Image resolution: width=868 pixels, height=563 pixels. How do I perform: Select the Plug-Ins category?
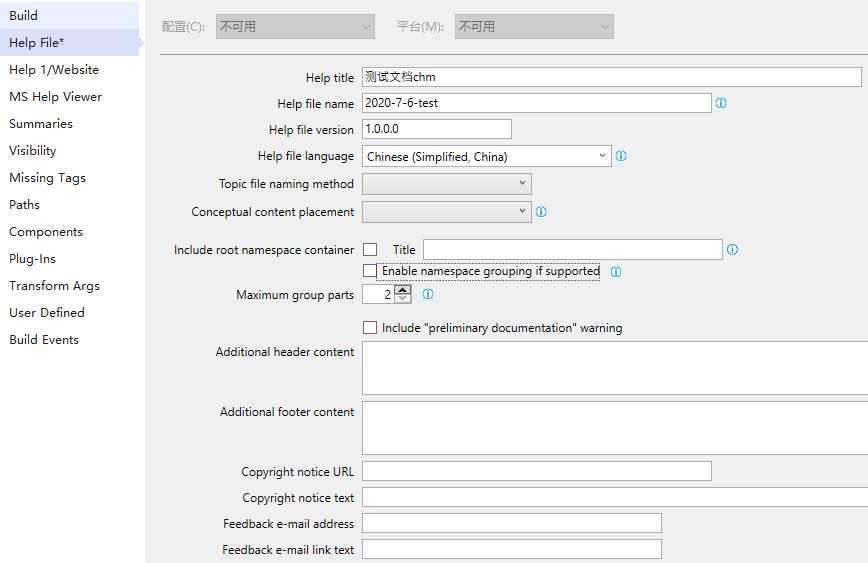click(32, 259)
